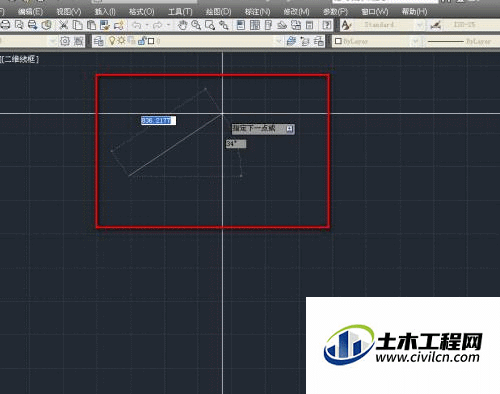Expand options arrow on 指定下一点或 prompt
The height and width of the screenshot is (394, 500).
(290, 129)
